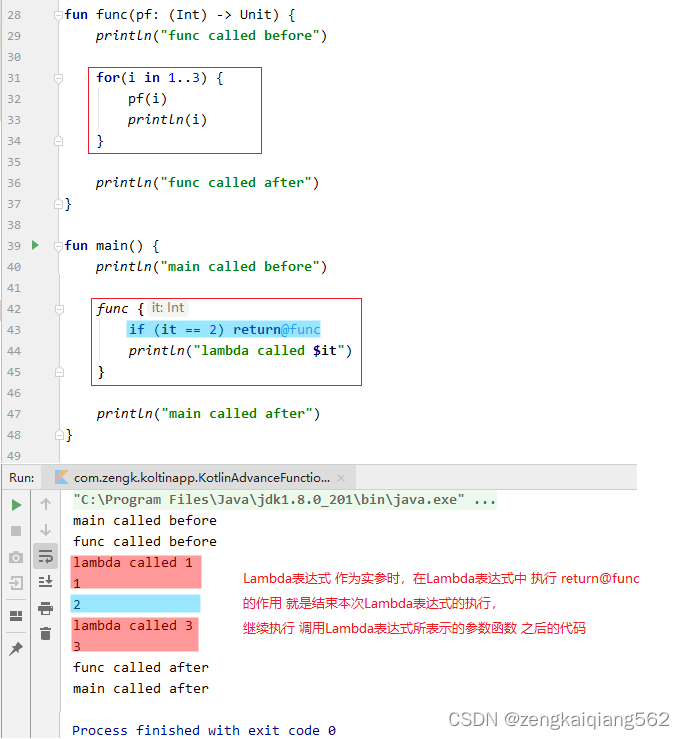Click the exit/restore layout icon in Run panel

tap(16, 583)
